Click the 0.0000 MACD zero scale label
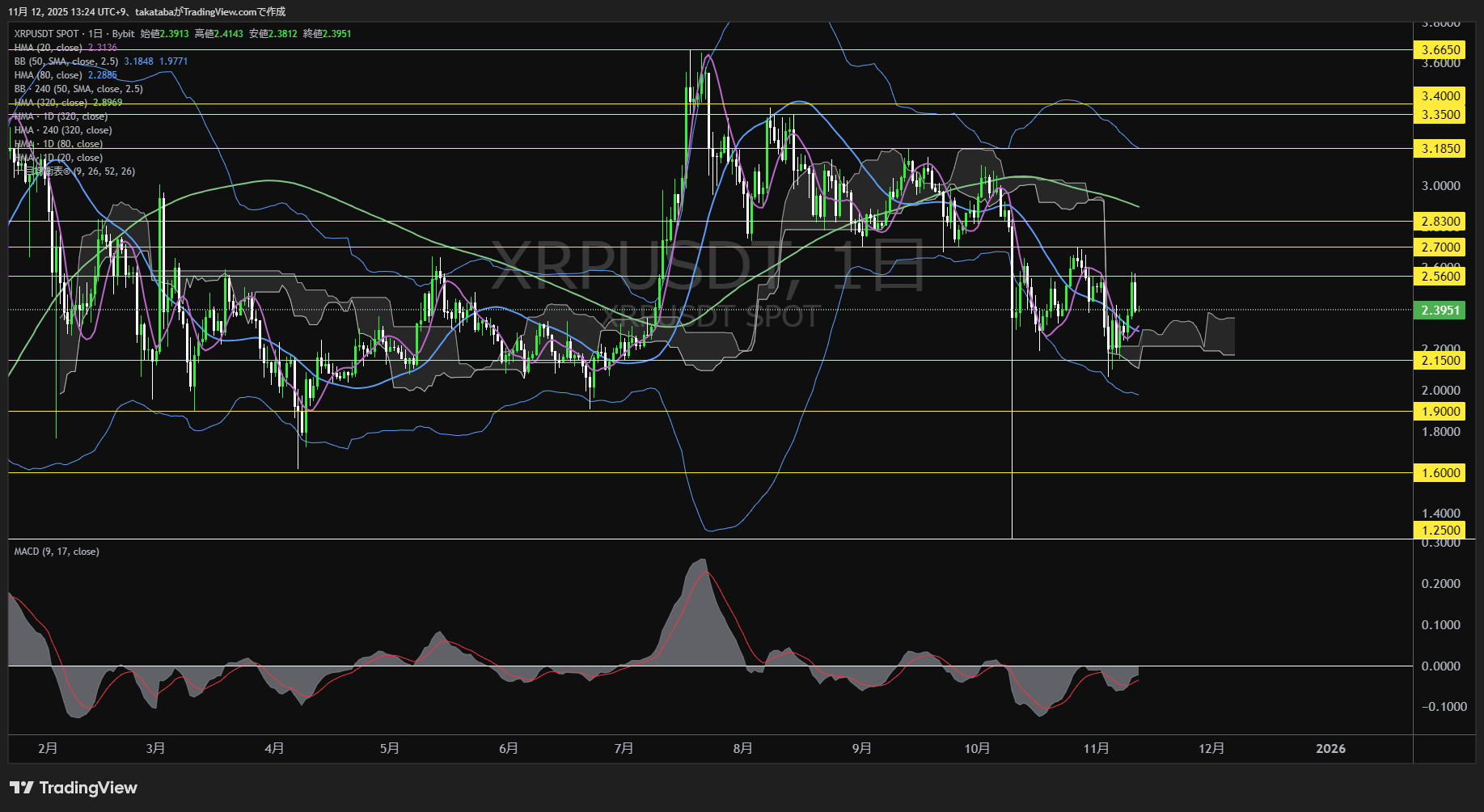This screenshot has height=812, width=1484. pyautogui.click(x=1440, y=666)
